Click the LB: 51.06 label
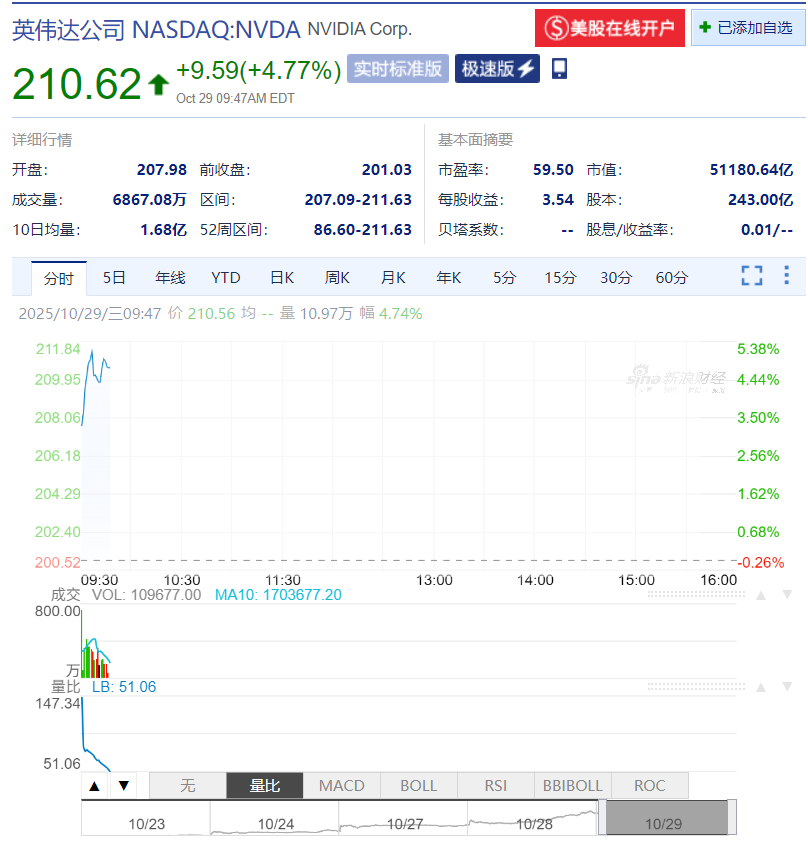 coord(124,687)
